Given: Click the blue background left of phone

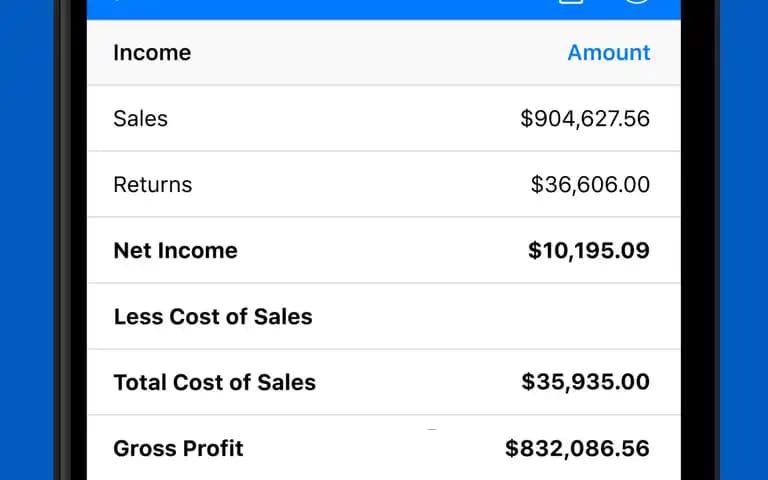Looking at the screenshot, I should (x=27, y=240).
